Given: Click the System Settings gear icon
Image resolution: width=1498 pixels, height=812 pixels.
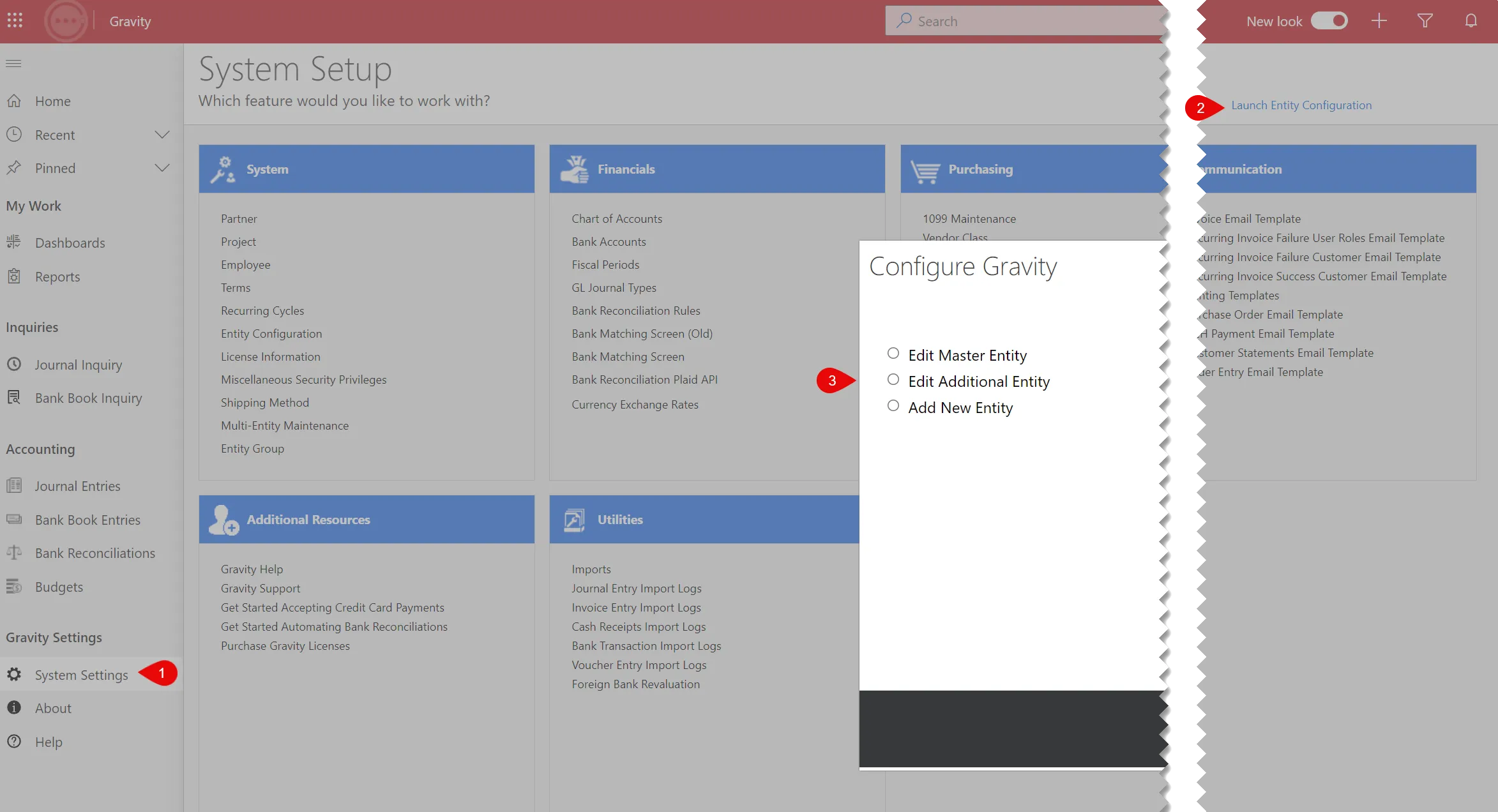Looking at the screenshot, I should pyautogui.click(x=14, y=675).
